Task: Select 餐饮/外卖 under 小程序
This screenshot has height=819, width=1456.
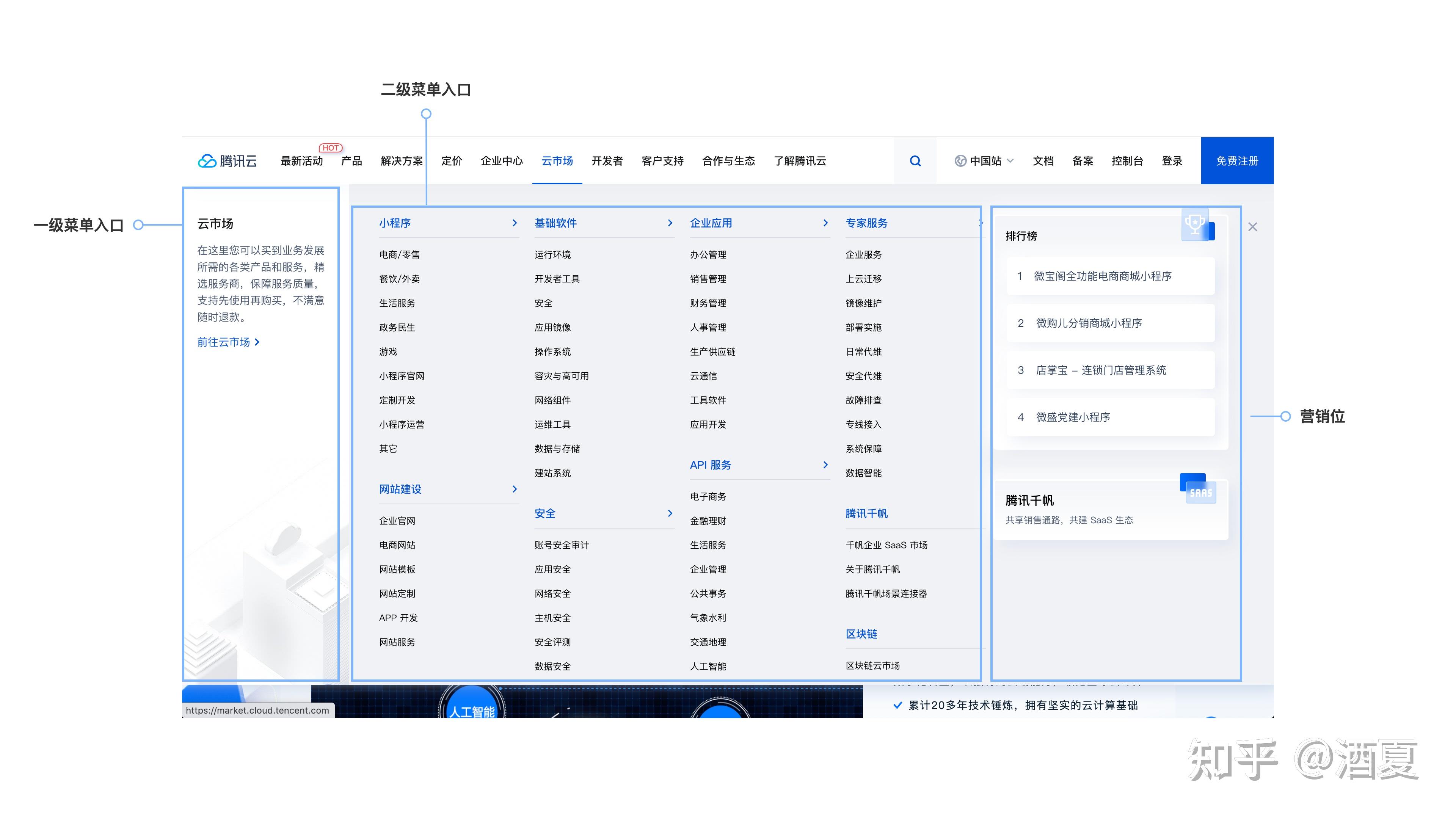Action: pyautogui.click(x=400, y=279)
